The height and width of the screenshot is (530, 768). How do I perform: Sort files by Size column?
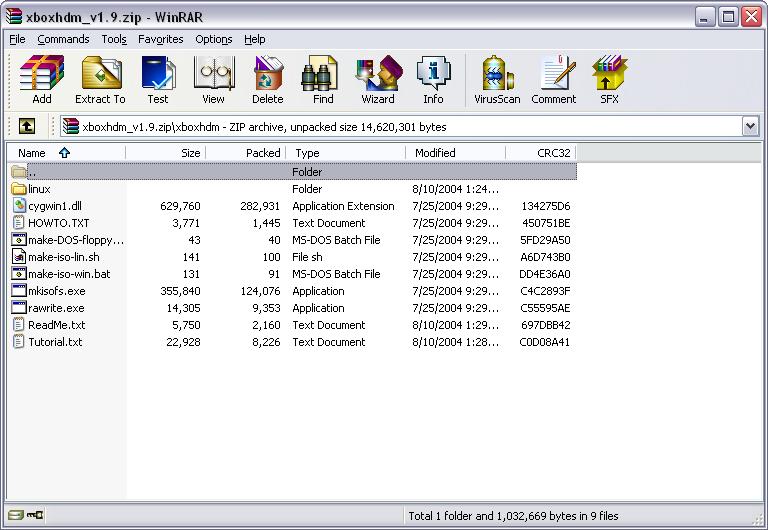166,153
